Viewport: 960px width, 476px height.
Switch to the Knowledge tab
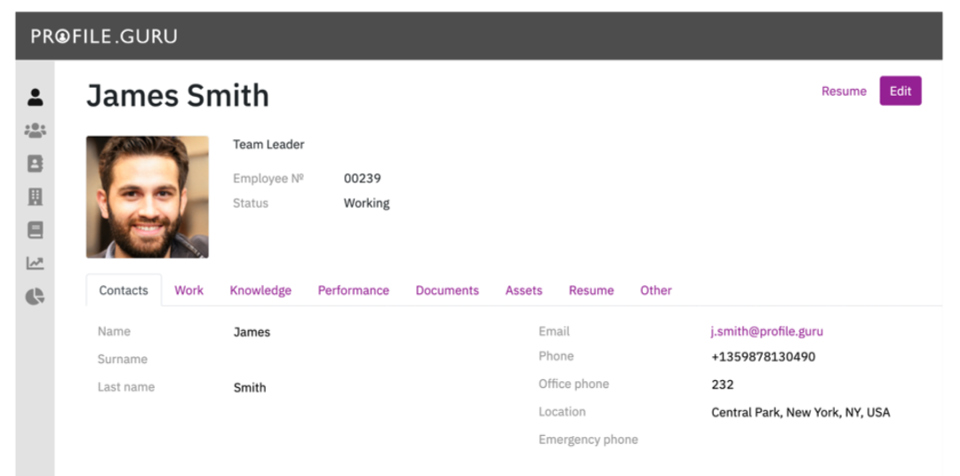point(260,290)
